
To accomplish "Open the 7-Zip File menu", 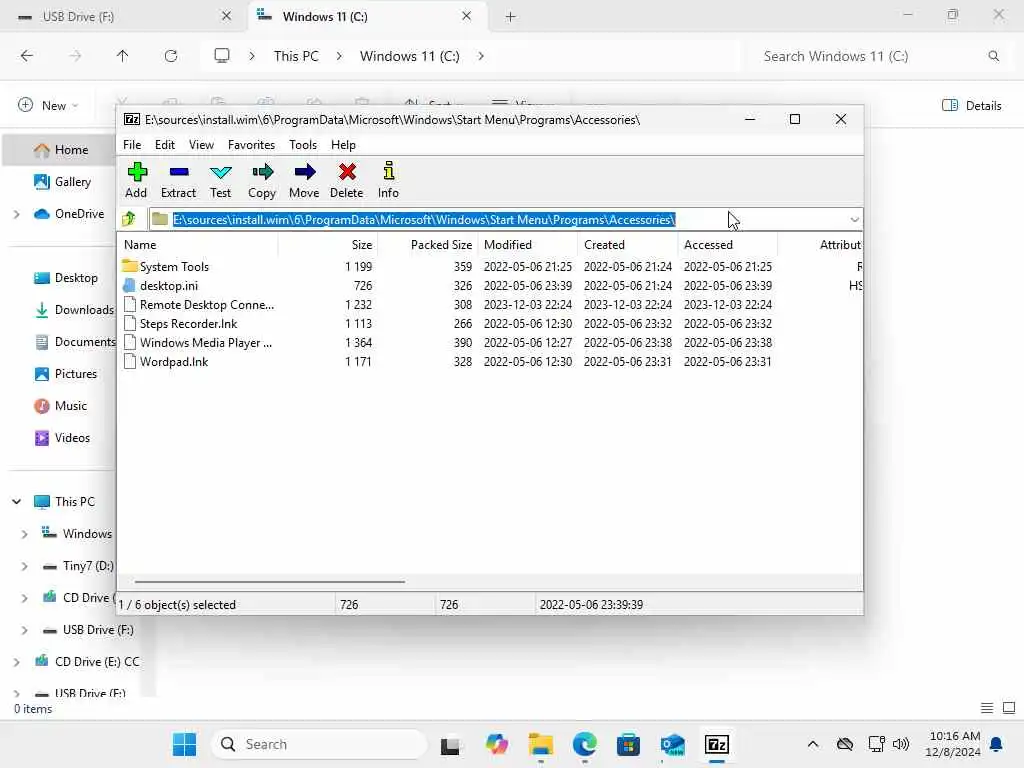I will [132, 145].
